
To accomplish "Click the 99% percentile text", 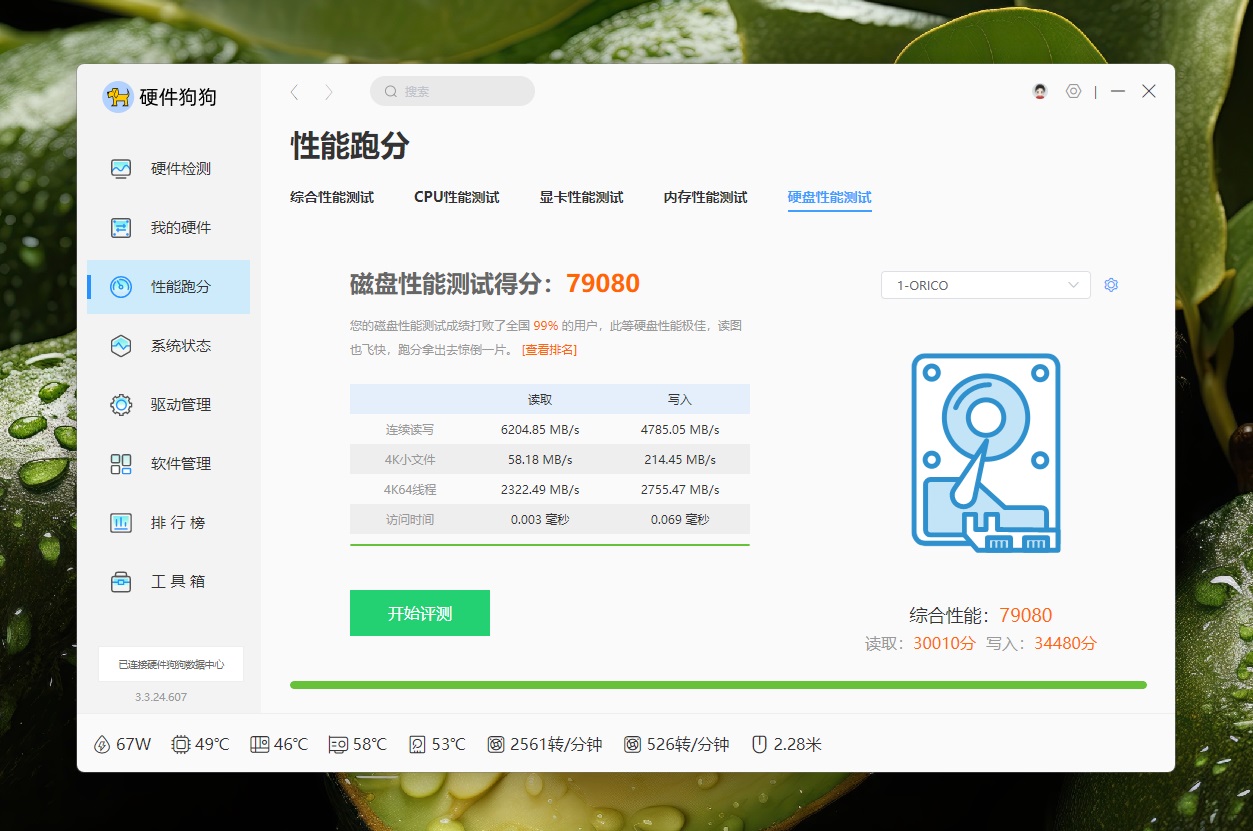I will (546, 326).
